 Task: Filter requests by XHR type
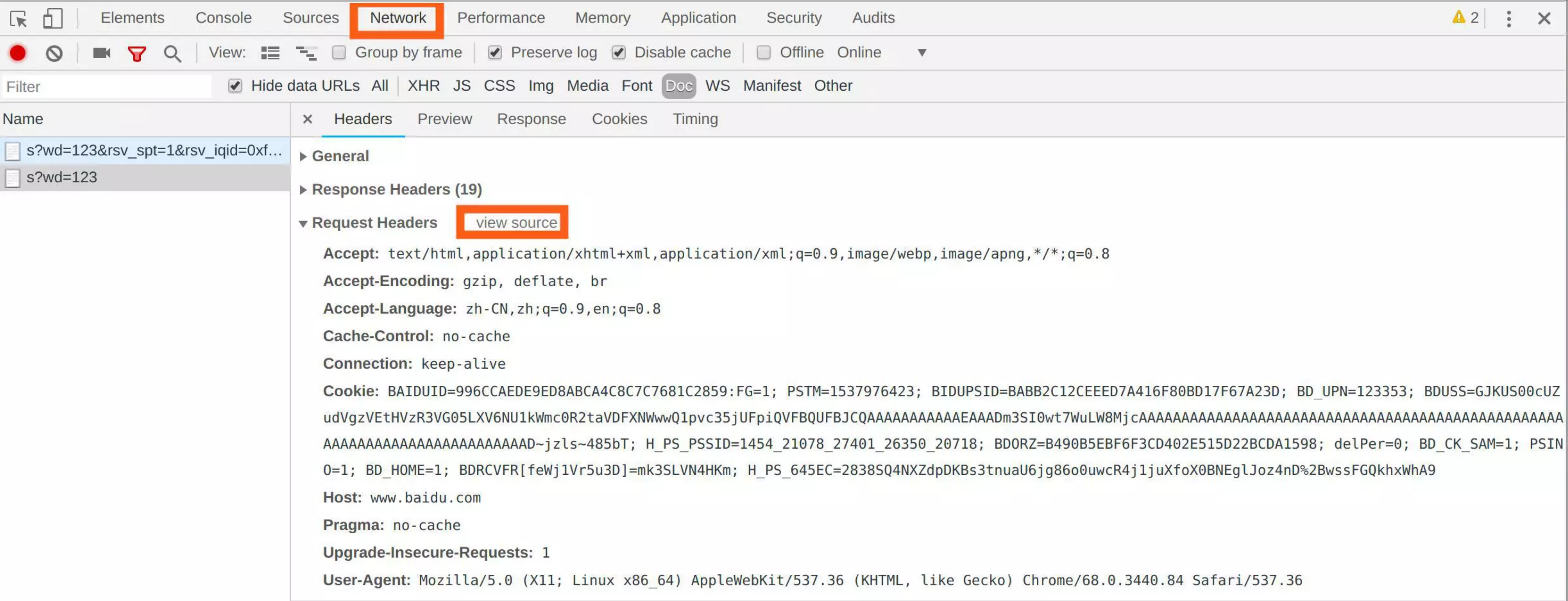(x=423, y=86)
